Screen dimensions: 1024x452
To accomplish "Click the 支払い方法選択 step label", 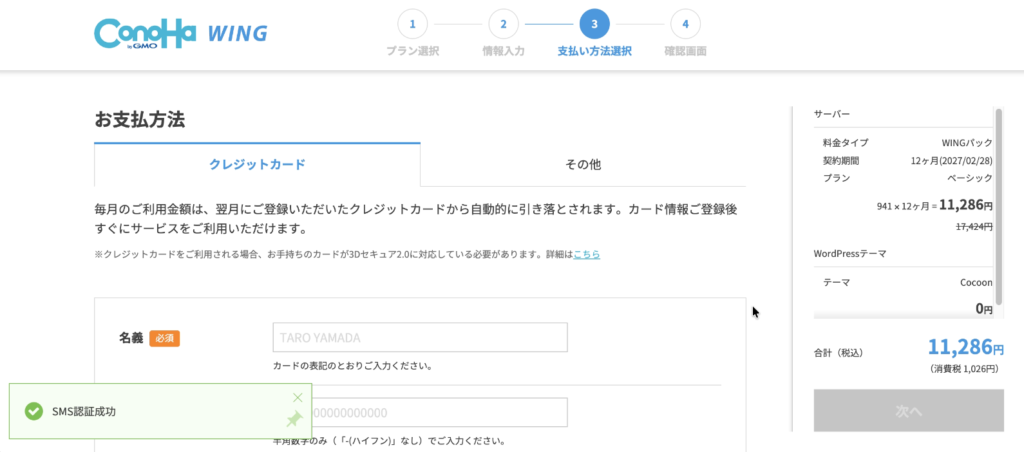I will click(594, 51).
